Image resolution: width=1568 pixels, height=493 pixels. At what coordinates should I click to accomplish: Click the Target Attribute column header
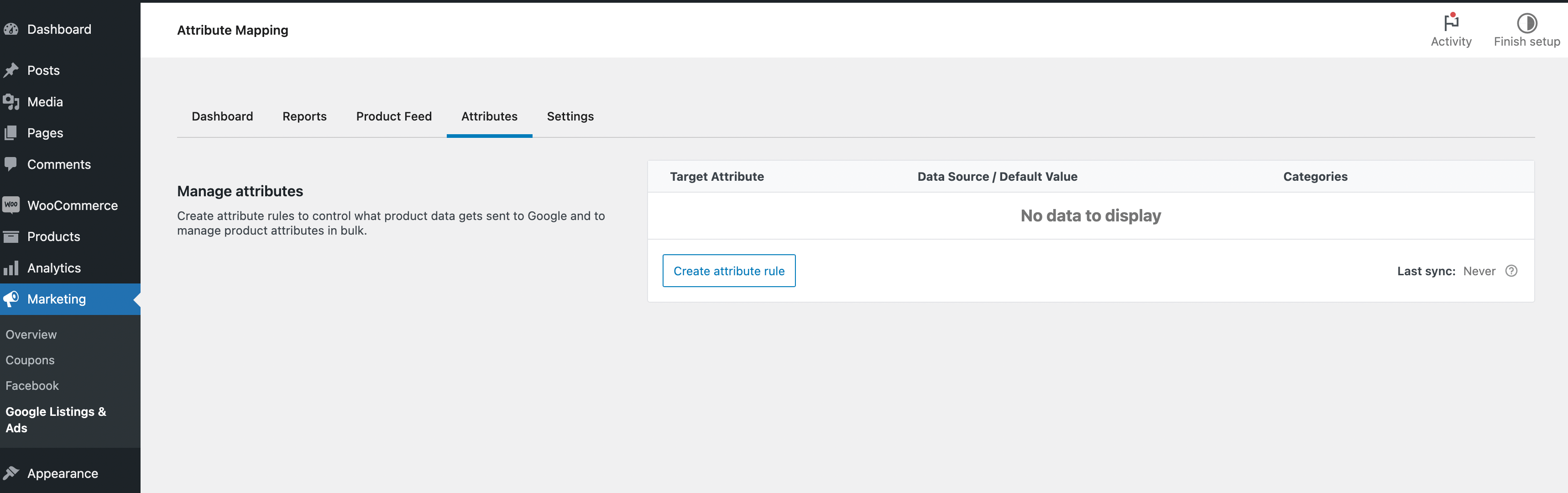point(718,177)
